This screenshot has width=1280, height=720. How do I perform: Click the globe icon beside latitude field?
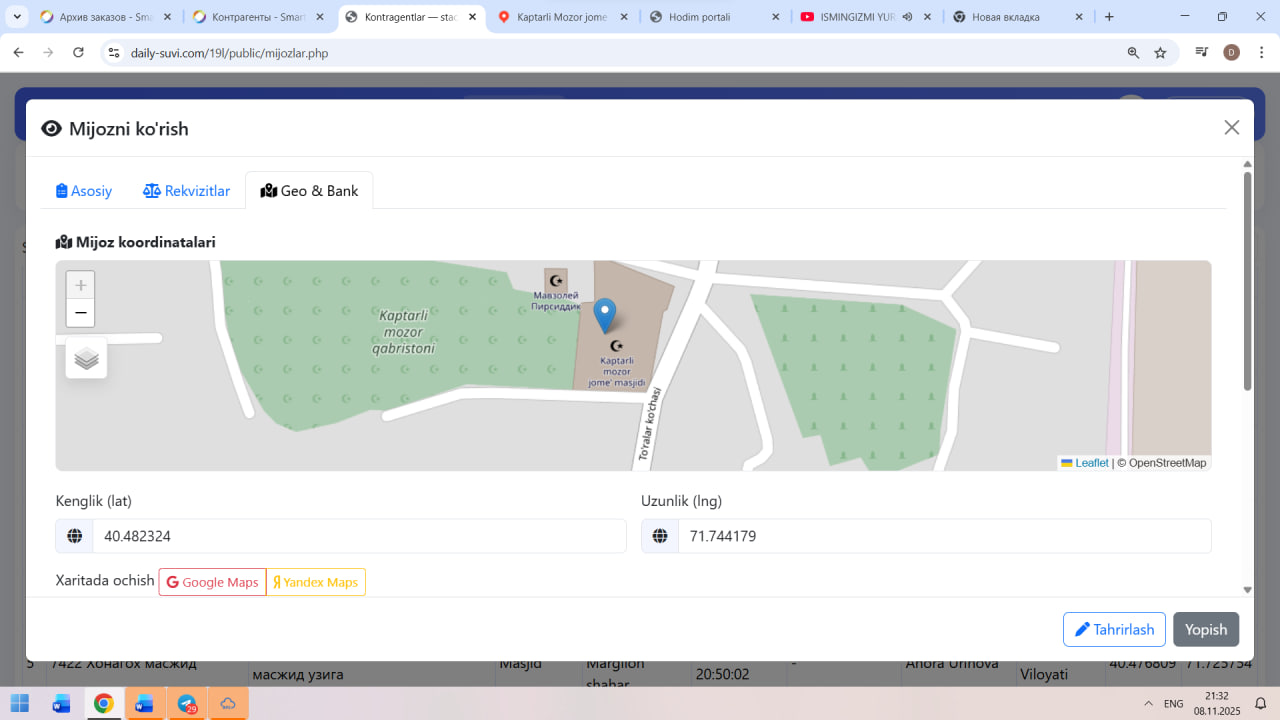point(74,536)
